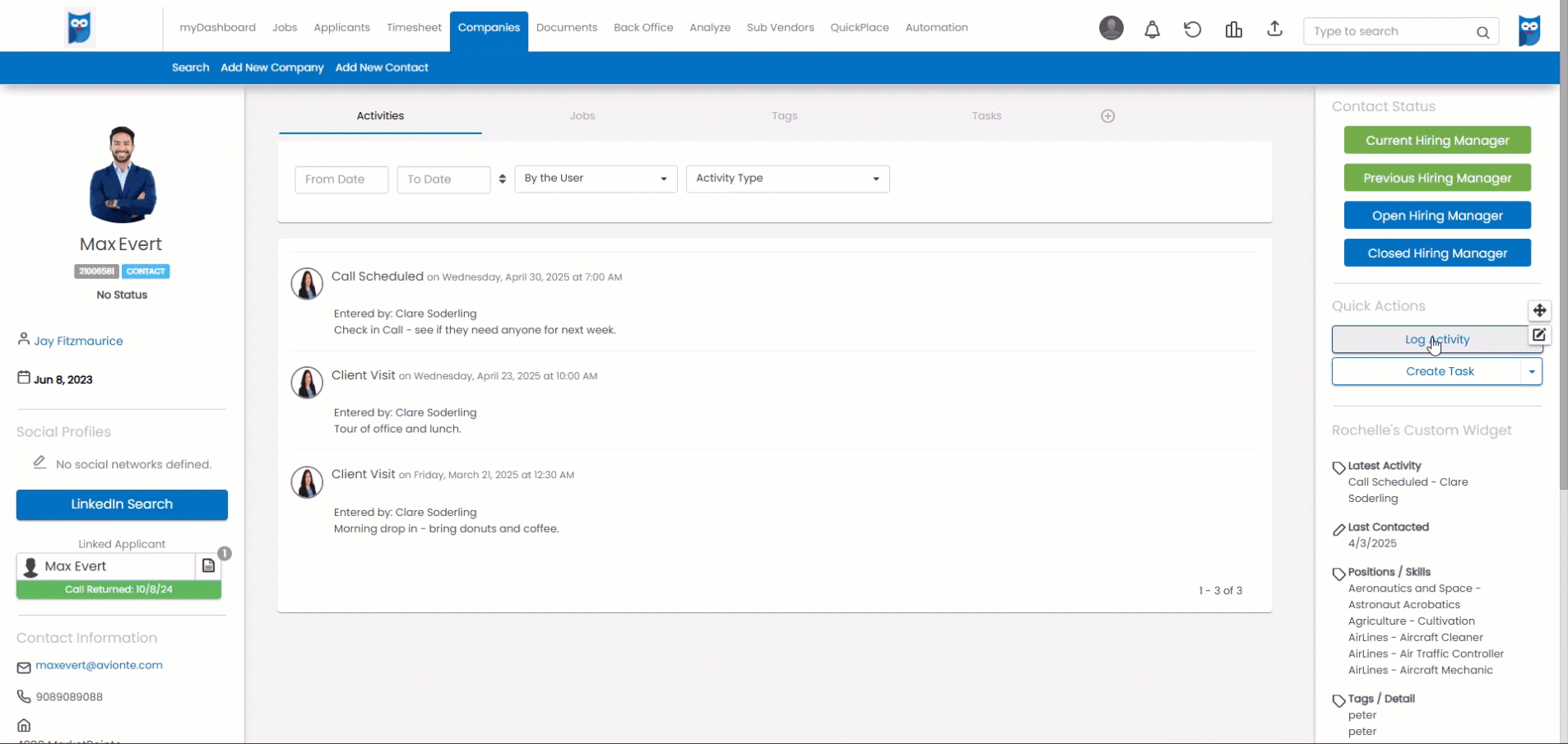Switch to the Tasks tab
This screenshot has height=744, width=1568.
986,116
